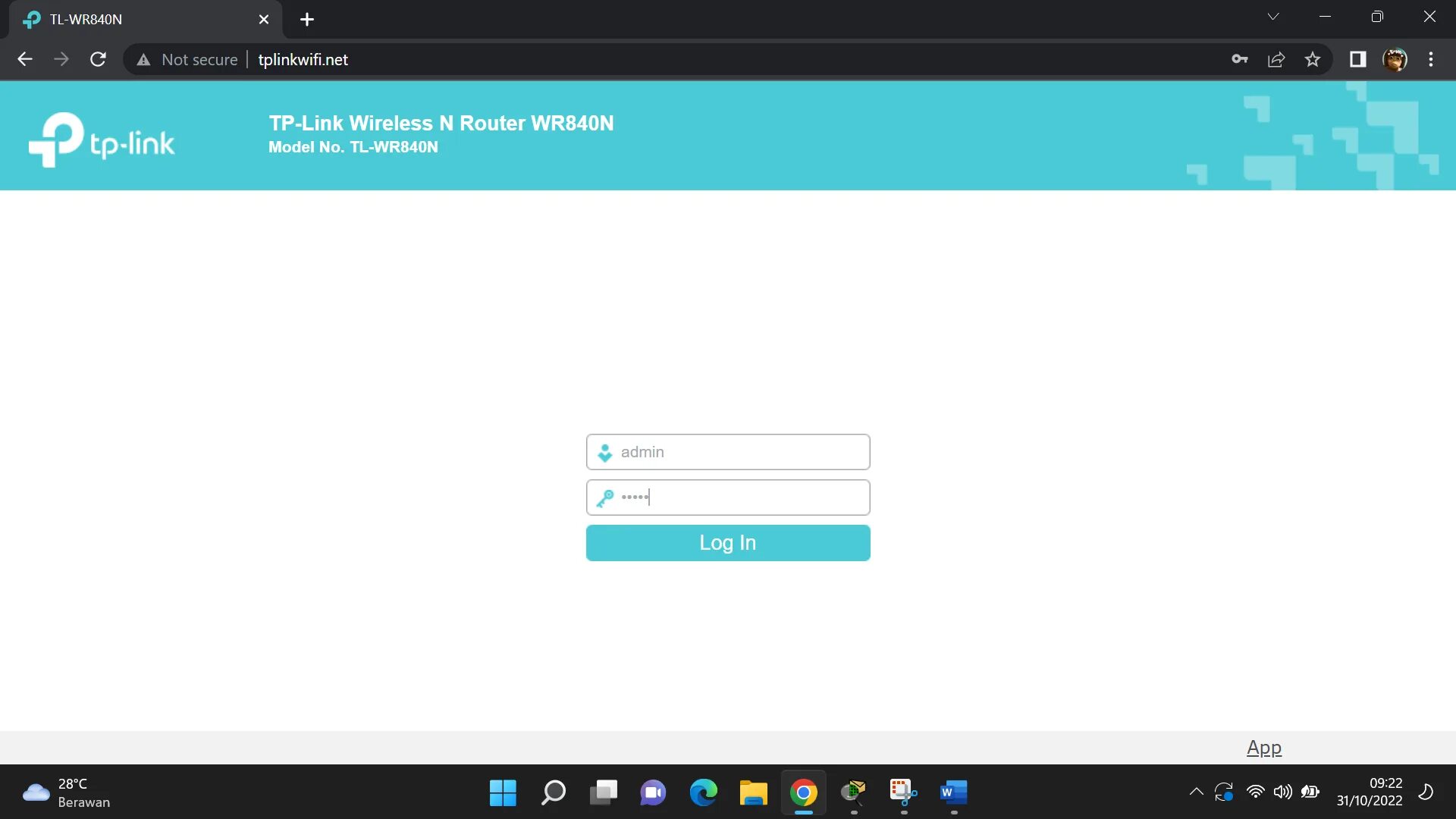Click the admin username input field
1456x819 pixels.
click(x=728, y=452)
